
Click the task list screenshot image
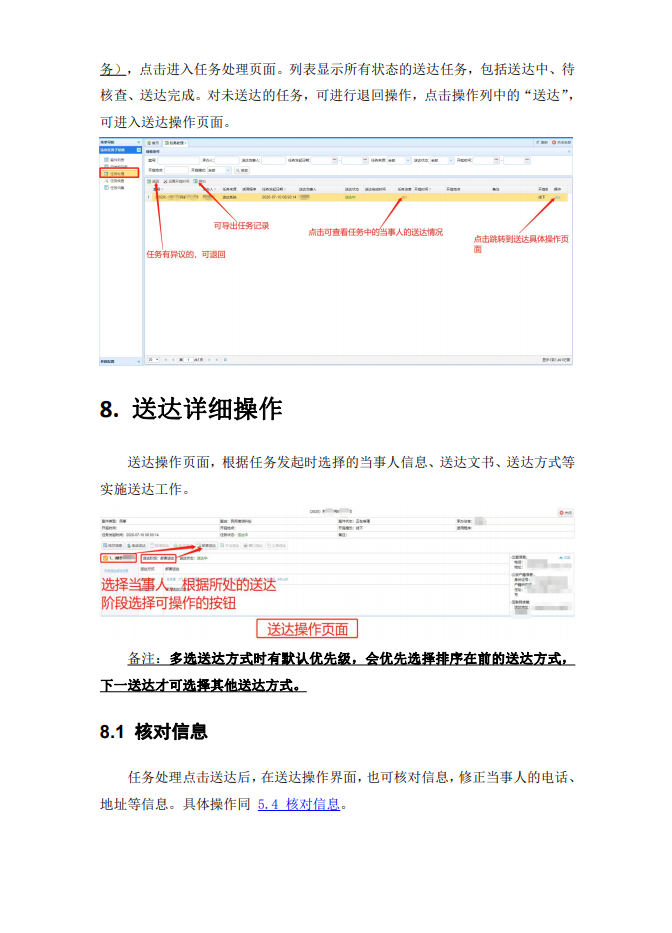[336, 251]
